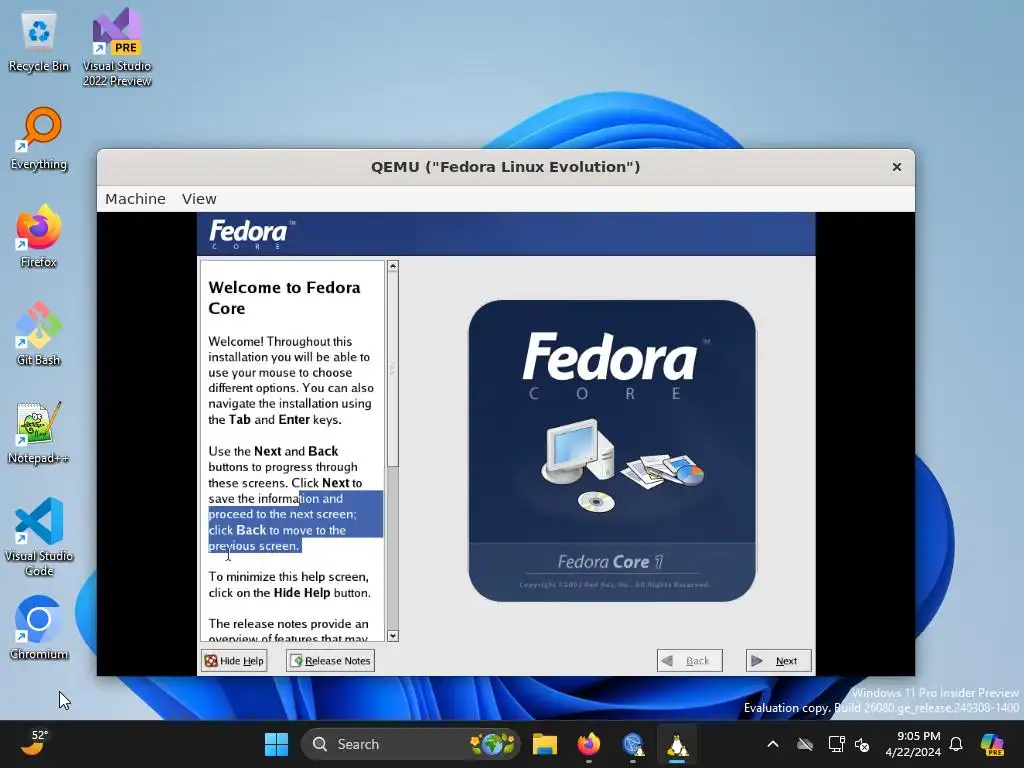Open the Recycle Bin desktop icon

point(39,42)
